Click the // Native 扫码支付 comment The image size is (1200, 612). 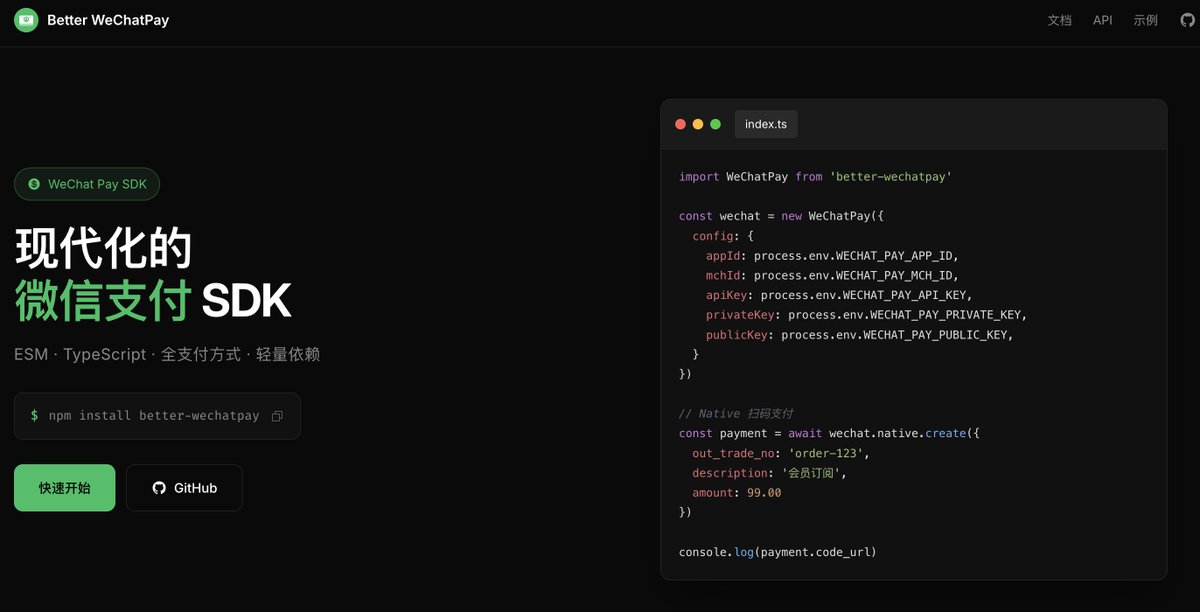click(736, 414)
